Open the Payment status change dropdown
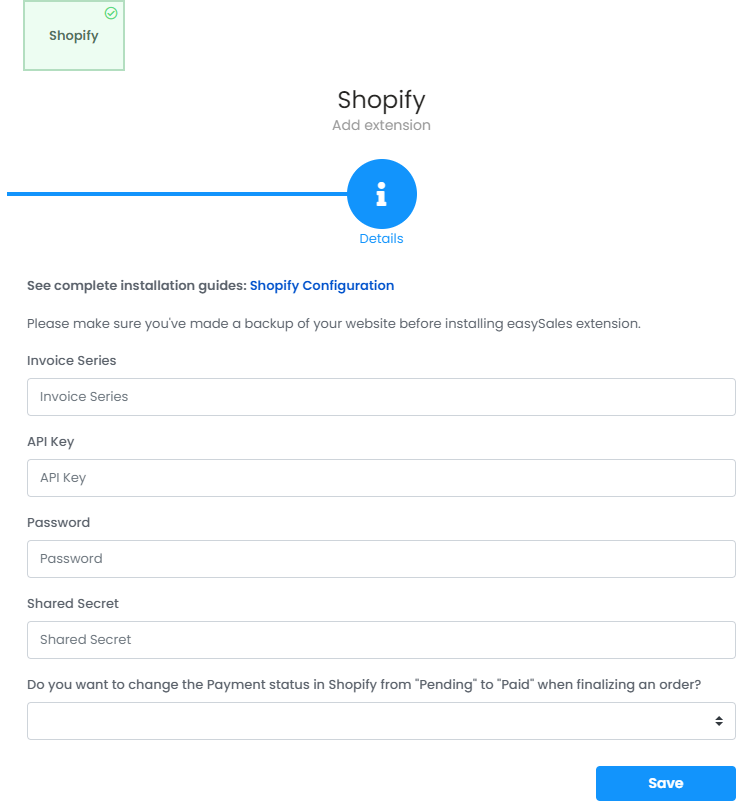742x809 pixels. point(381,721)
